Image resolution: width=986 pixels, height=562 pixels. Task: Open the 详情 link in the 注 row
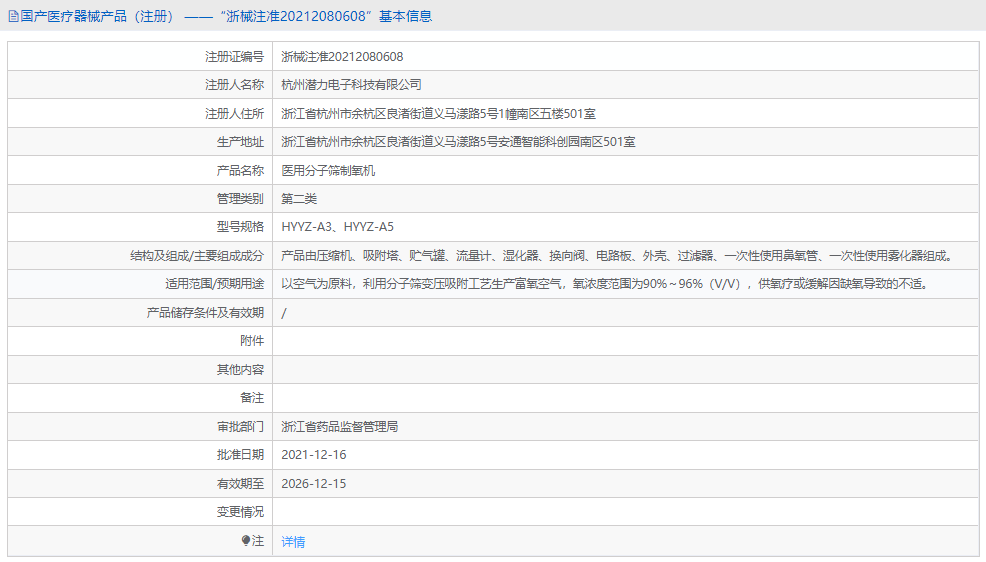pyautogui.click(x=293, y=541)
